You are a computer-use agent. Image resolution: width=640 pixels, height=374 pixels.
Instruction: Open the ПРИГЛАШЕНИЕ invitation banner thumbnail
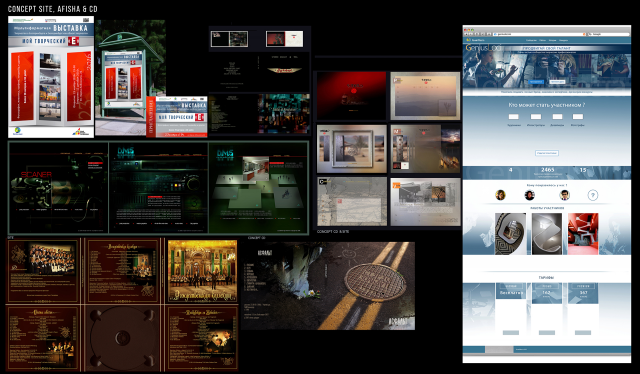coord(177,117)
